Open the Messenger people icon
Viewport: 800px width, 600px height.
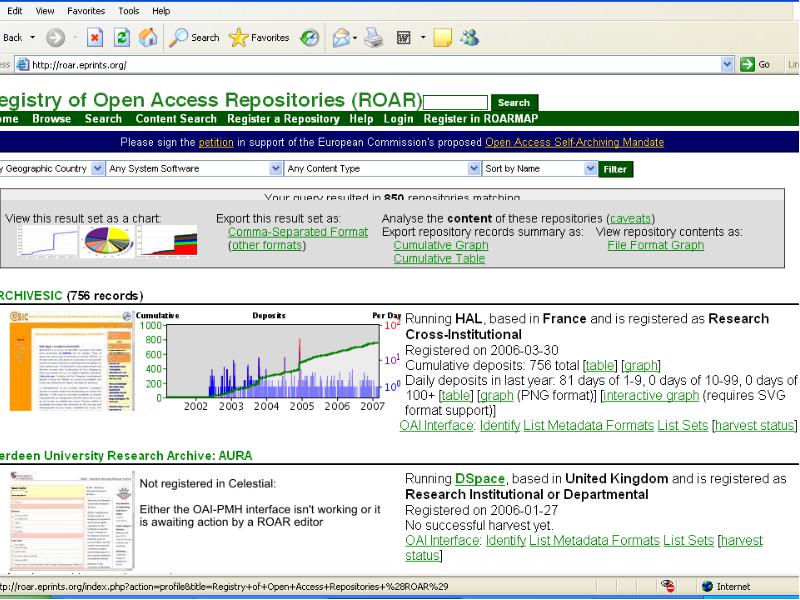pyautogui.click(x=469, y=38)
